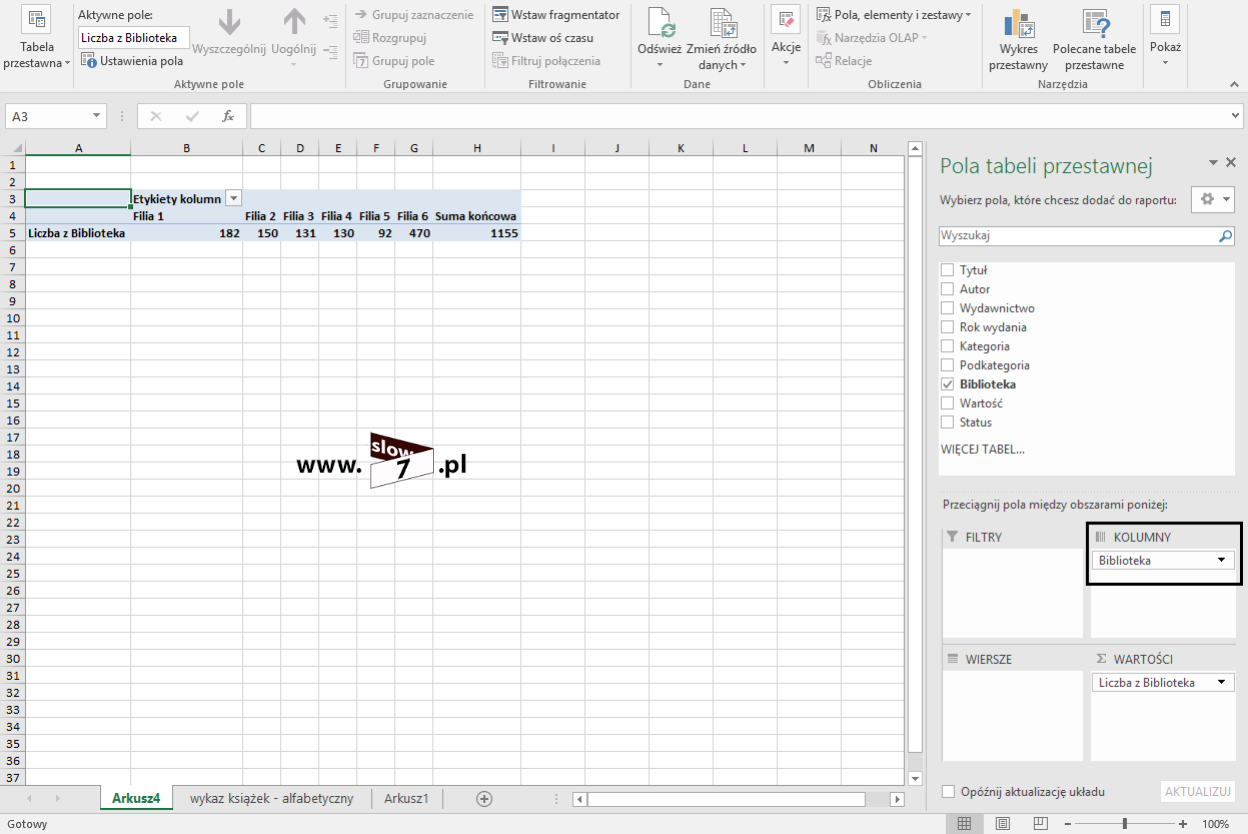Check the Wydawnictwo field checkbox
The image size is (1248, 834).
point(947,308)
